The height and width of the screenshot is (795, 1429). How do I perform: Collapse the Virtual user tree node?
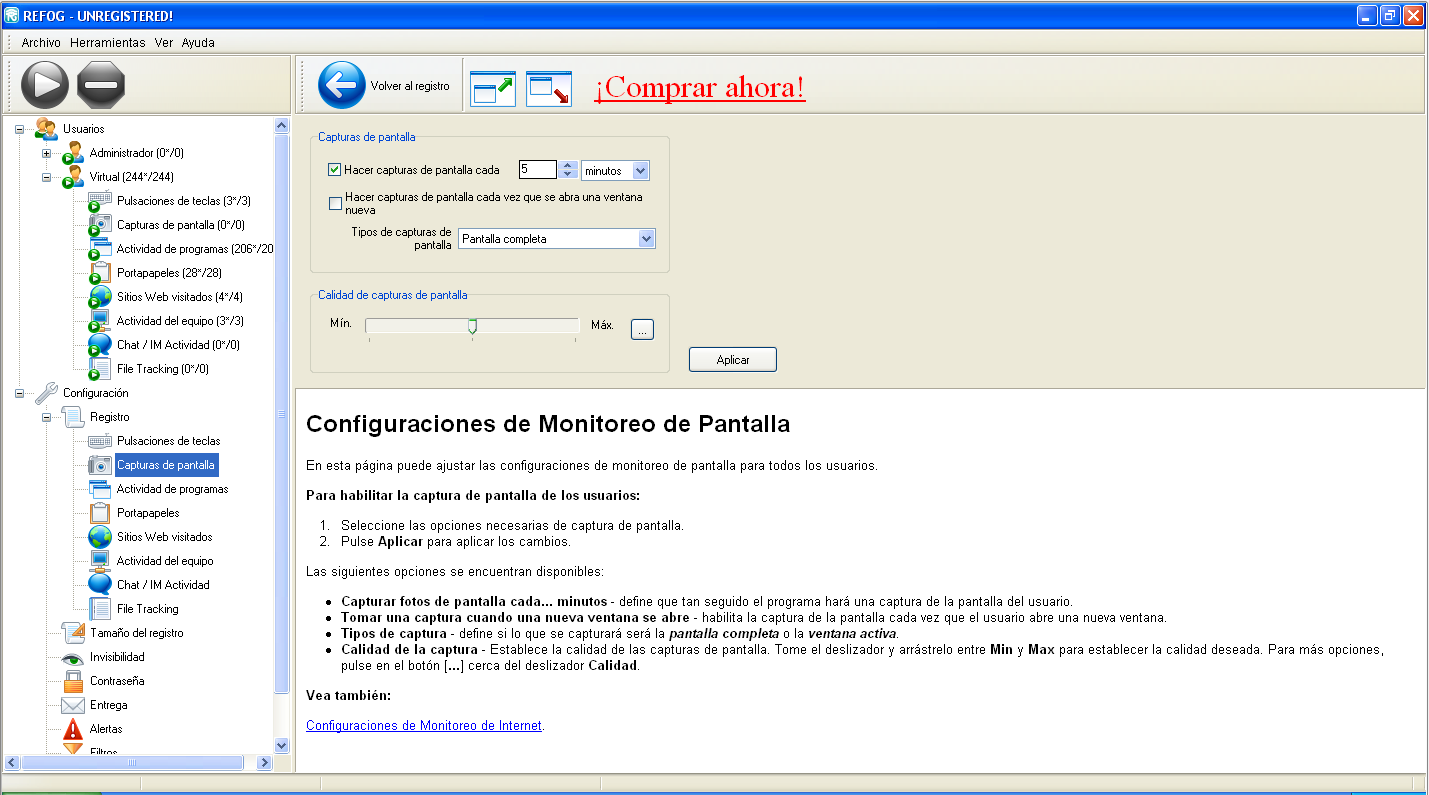click(x=46, y=177)
